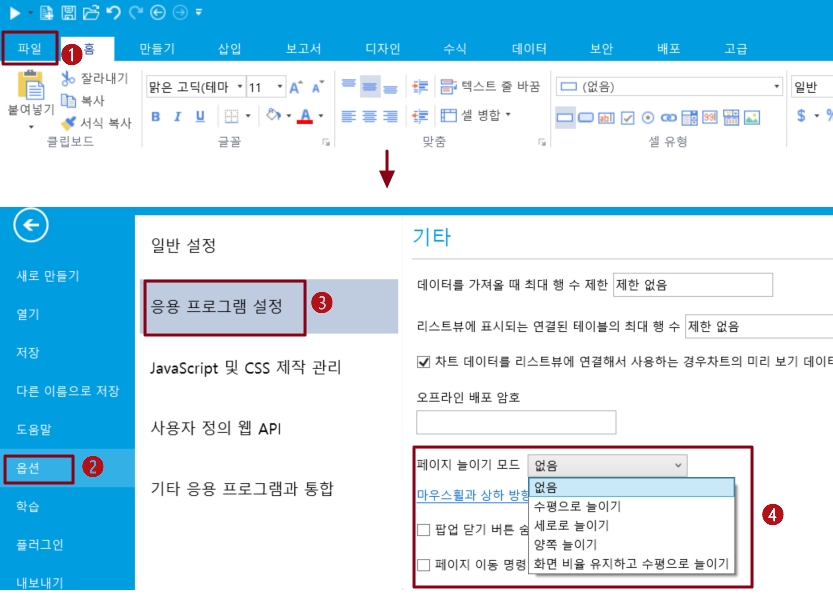Expand the font size dropdown showing 11
The width and height of the screenshot is (833, 594).
click(x=279, y=87)
